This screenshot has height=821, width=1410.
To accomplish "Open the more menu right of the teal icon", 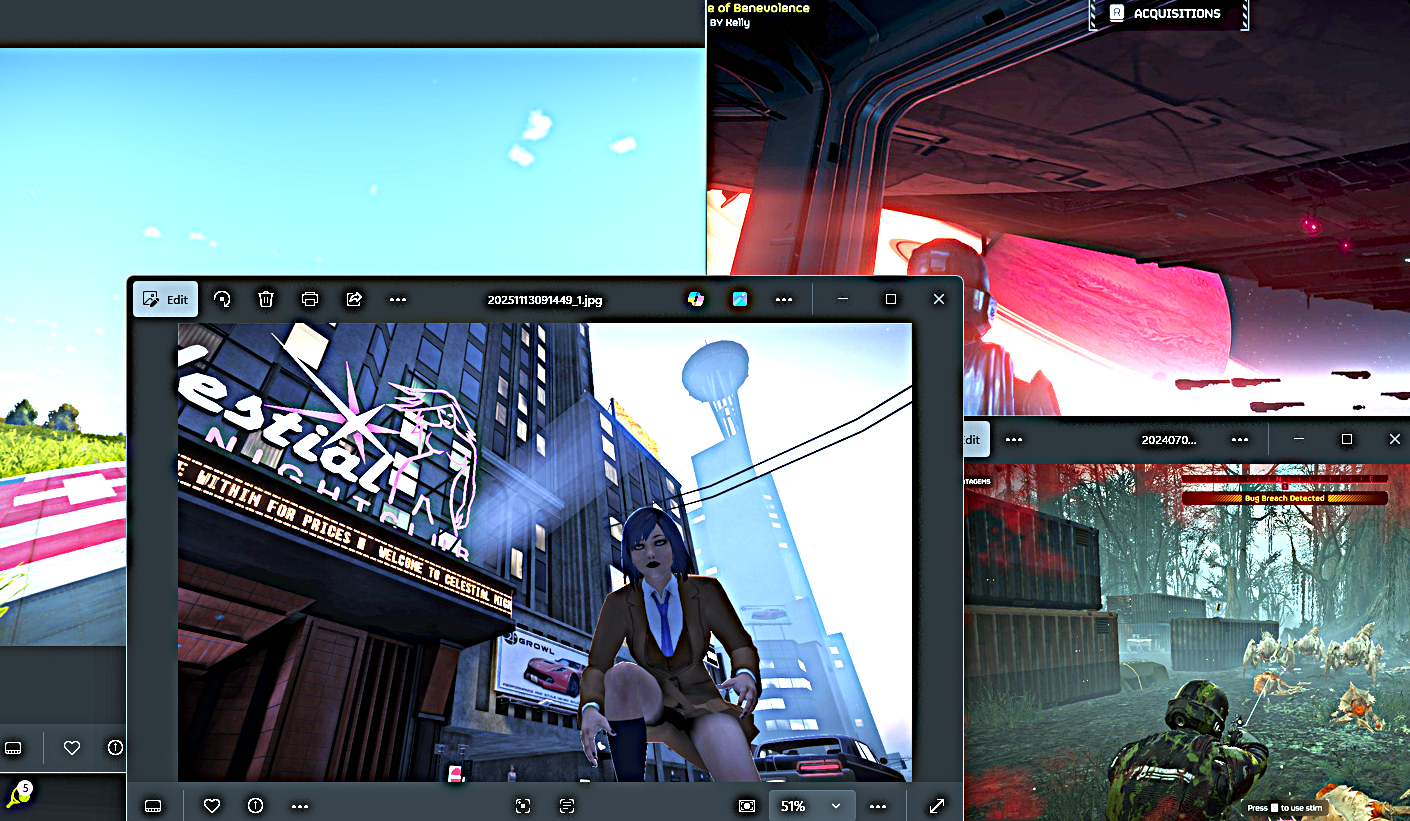I will 784,299.
